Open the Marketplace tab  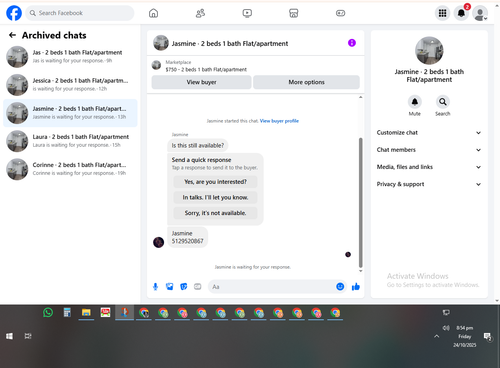(x=294, y=13)
